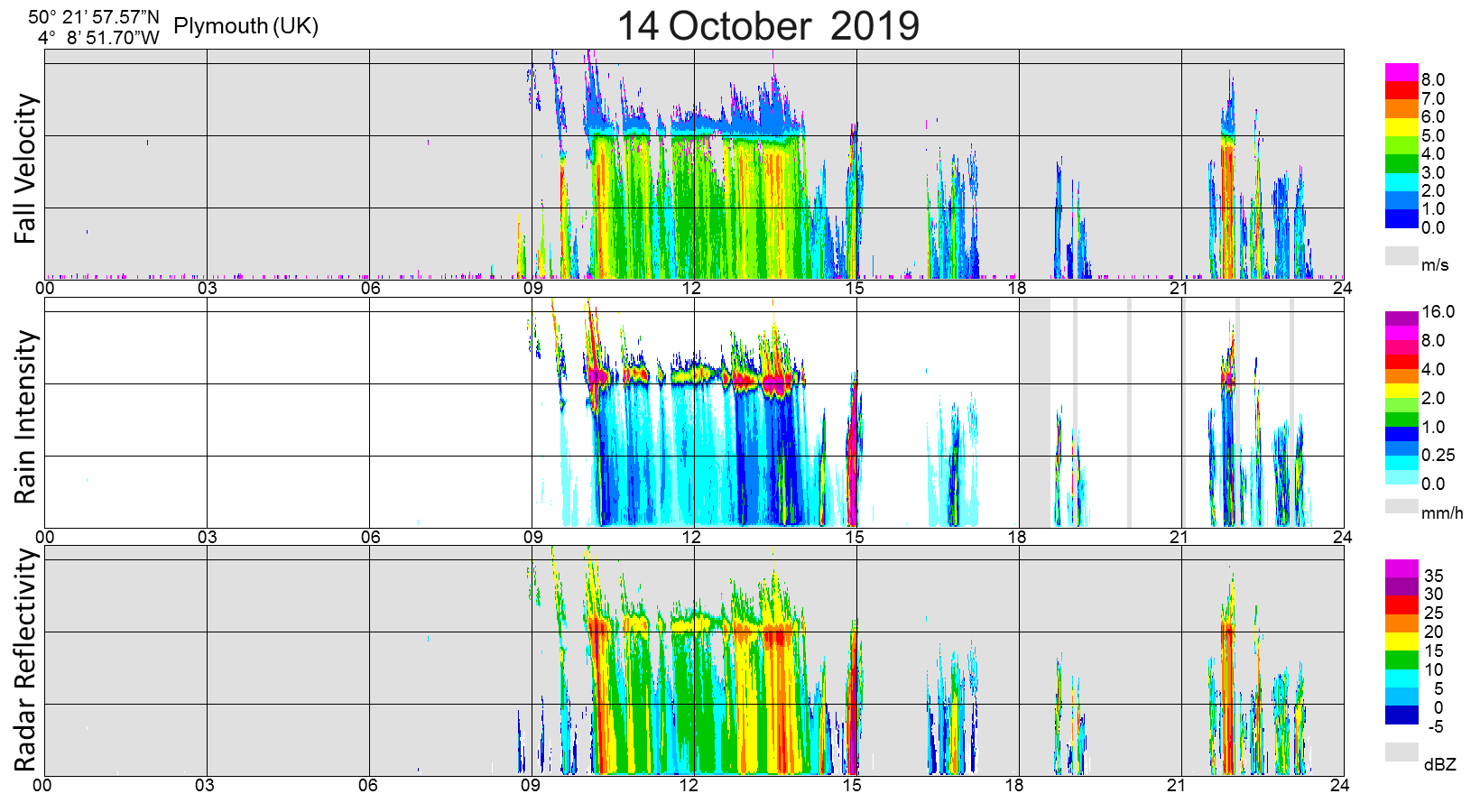Click the chart title "14 October 2019"
This screenshot has width=1480, height=812.
tap(768, 25)
